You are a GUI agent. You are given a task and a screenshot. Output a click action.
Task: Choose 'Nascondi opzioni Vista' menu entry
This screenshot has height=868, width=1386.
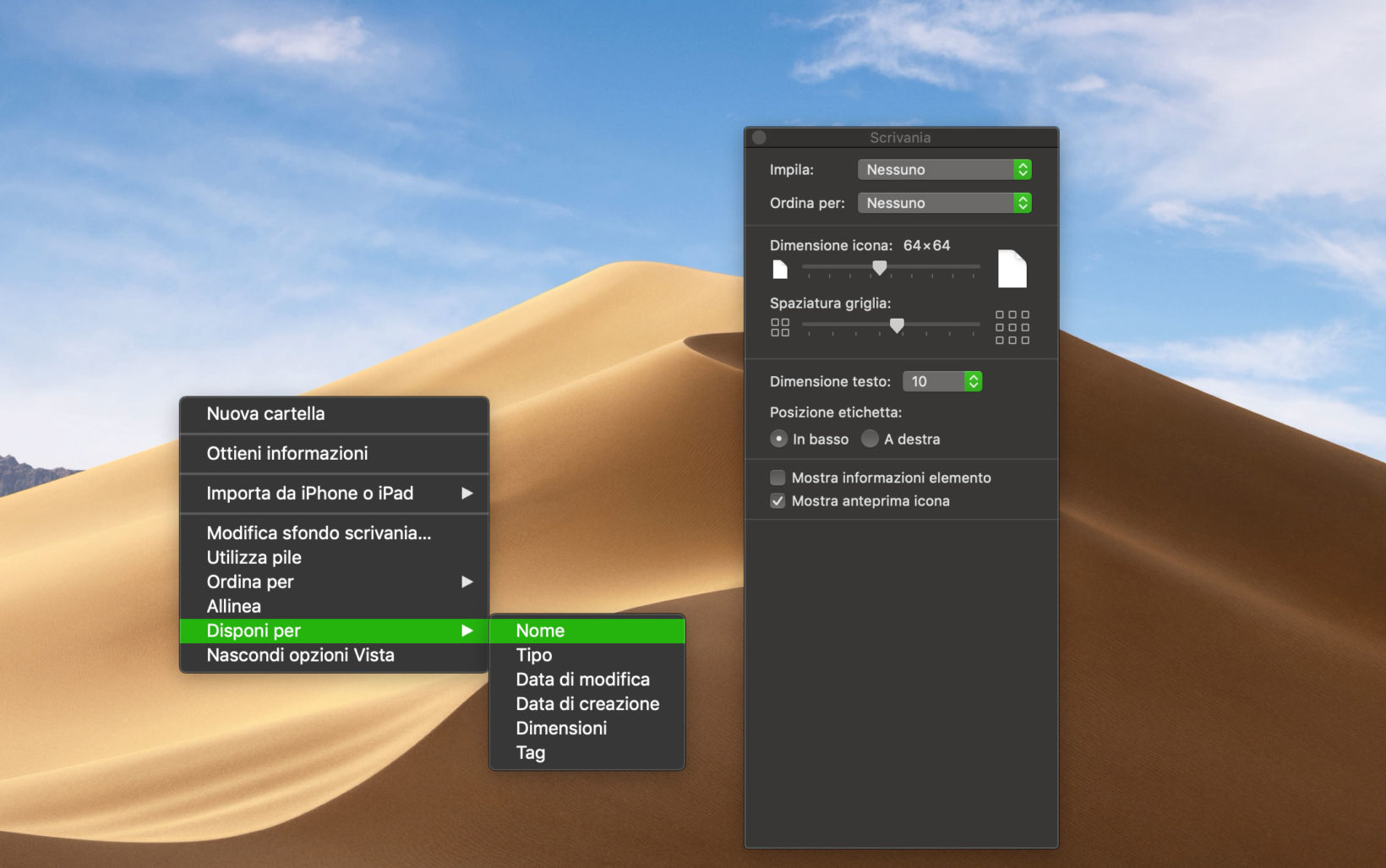[x=335, y=655]
